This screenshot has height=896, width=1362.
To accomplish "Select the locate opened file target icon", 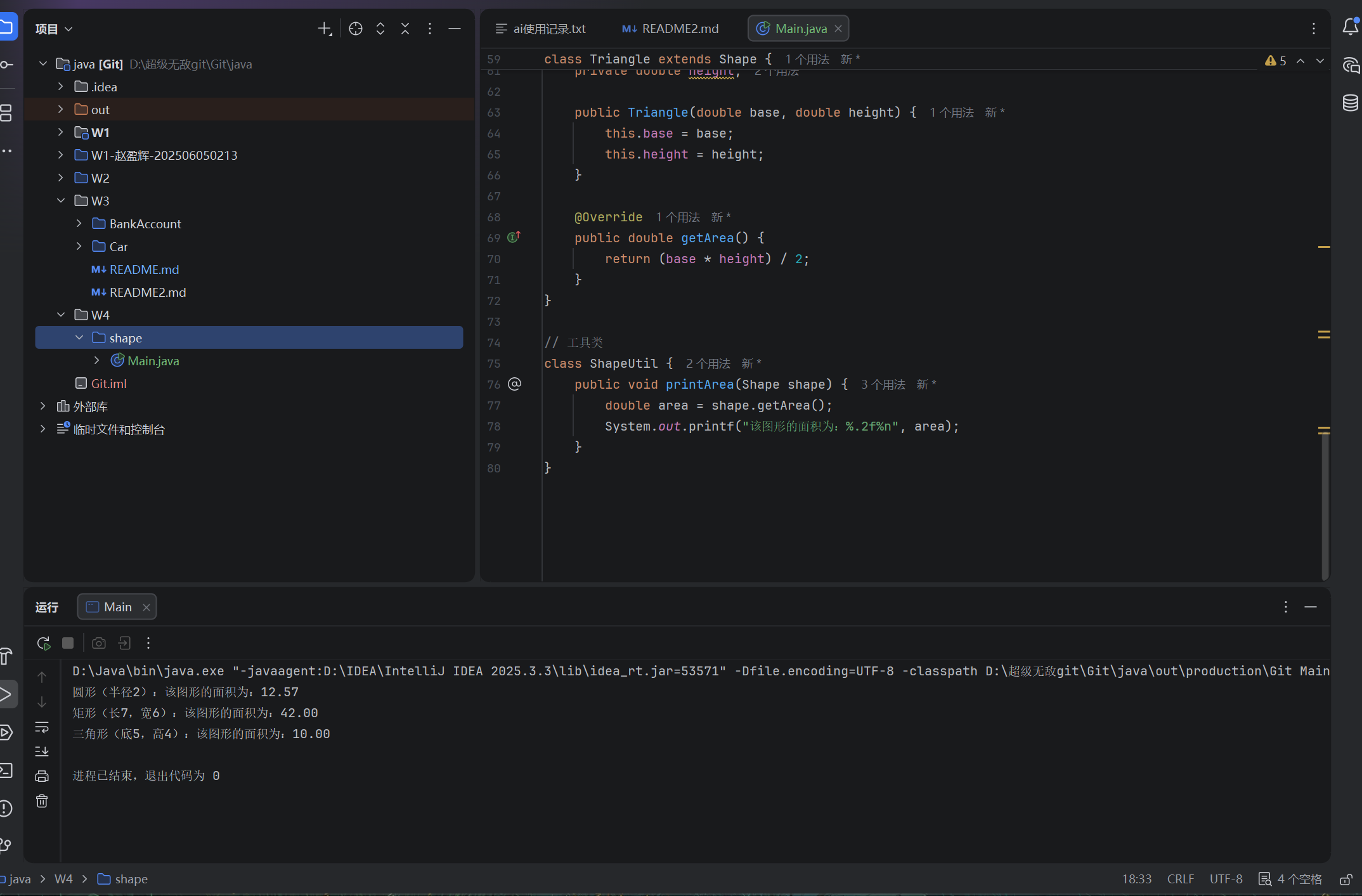I will (356, 29).
